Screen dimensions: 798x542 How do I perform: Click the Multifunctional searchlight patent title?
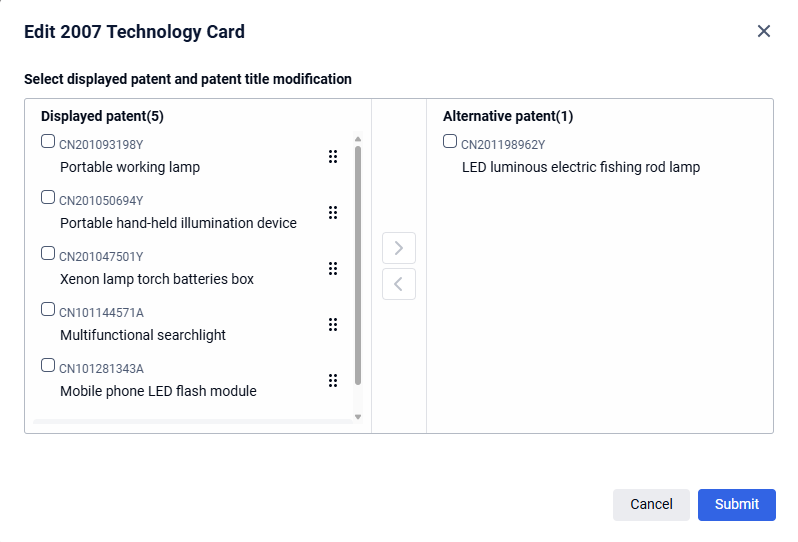143,335
